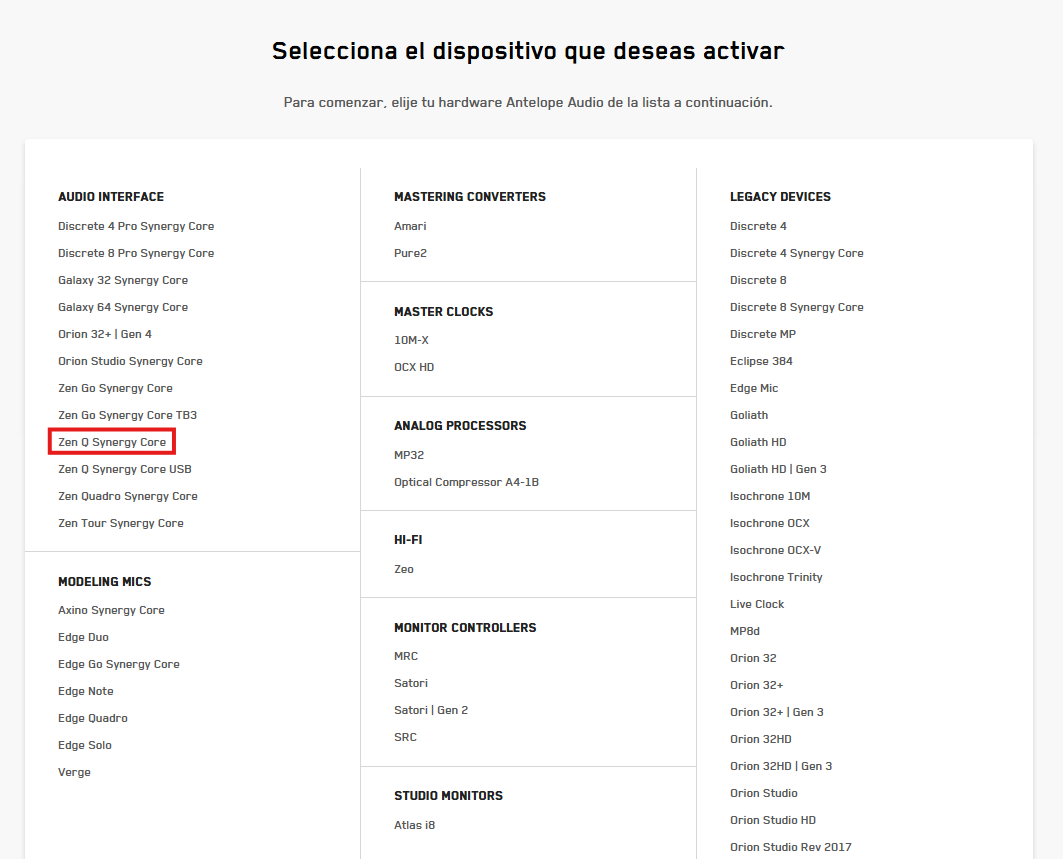Open Orion 32+ | Gen 4 link
This screenshot has width=1063, height=859.
tap(104, 334)
